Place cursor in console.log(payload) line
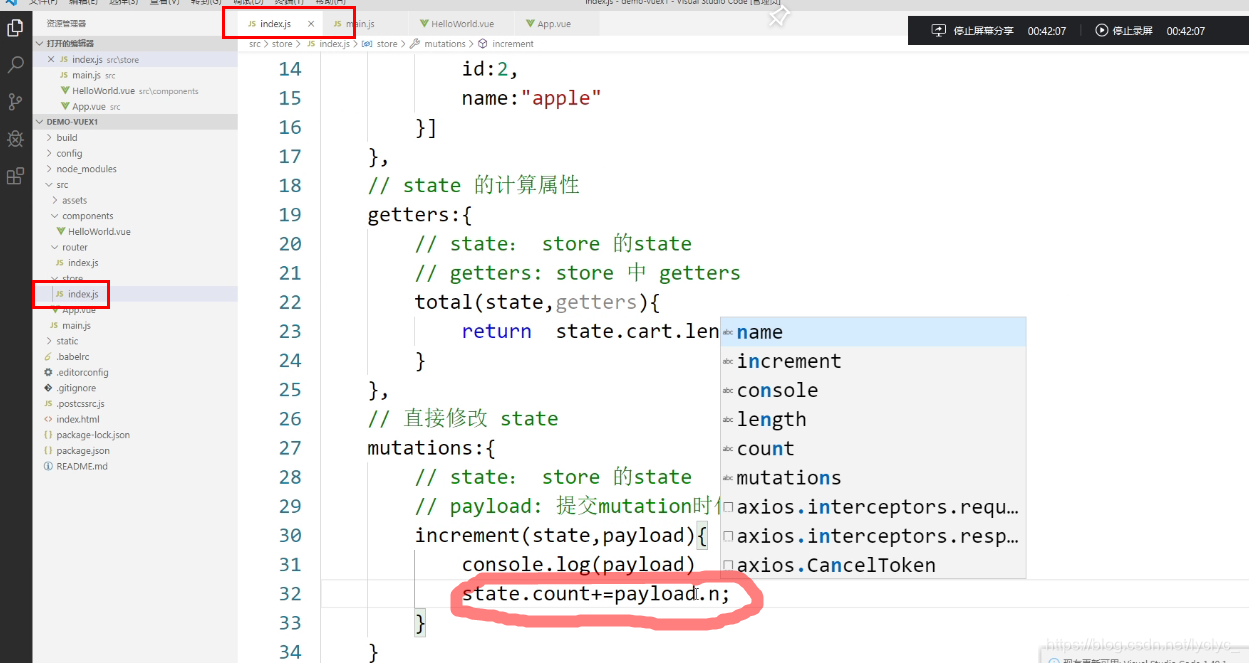This screenshot has height=663, width=1249. [578, 565]
